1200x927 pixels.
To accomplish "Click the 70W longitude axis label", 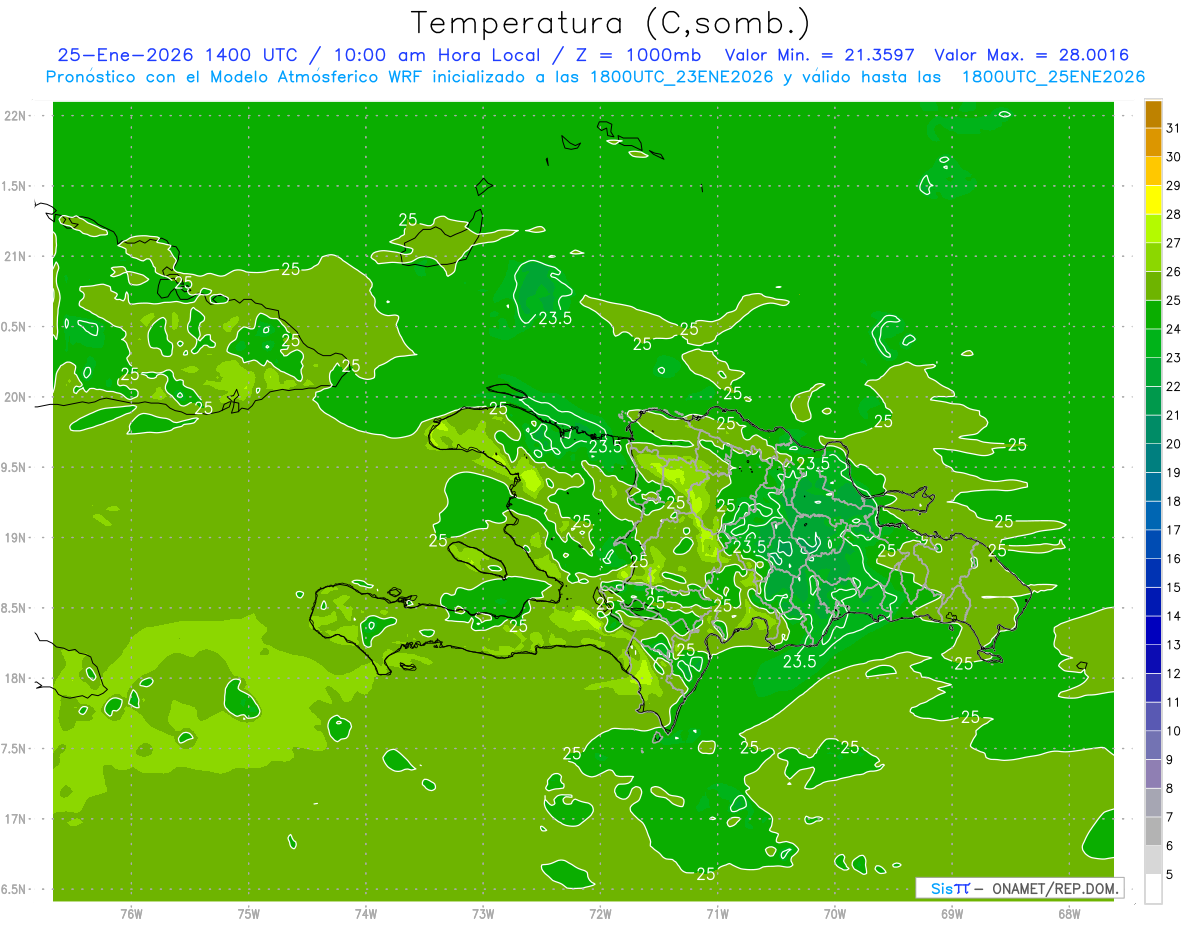I will [834, 913].
